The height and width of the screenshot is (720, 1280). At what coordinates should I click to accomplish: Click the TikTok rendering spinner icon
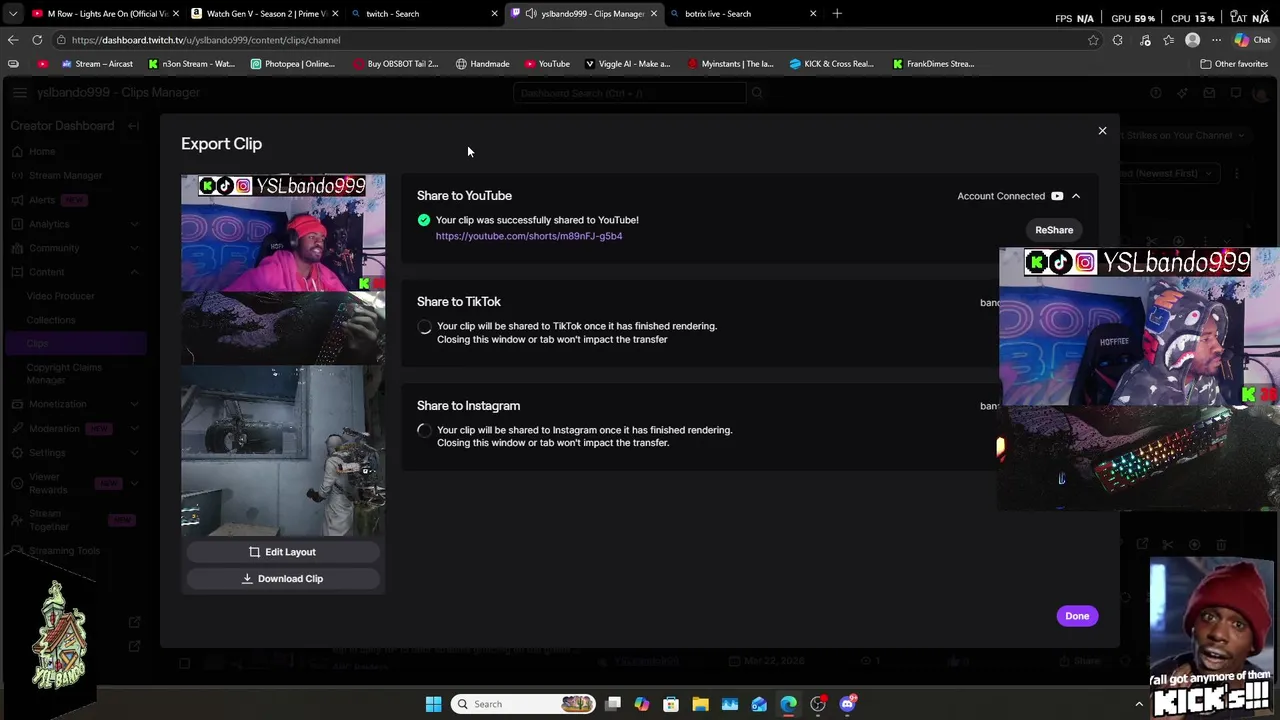(x=424, y=327)
